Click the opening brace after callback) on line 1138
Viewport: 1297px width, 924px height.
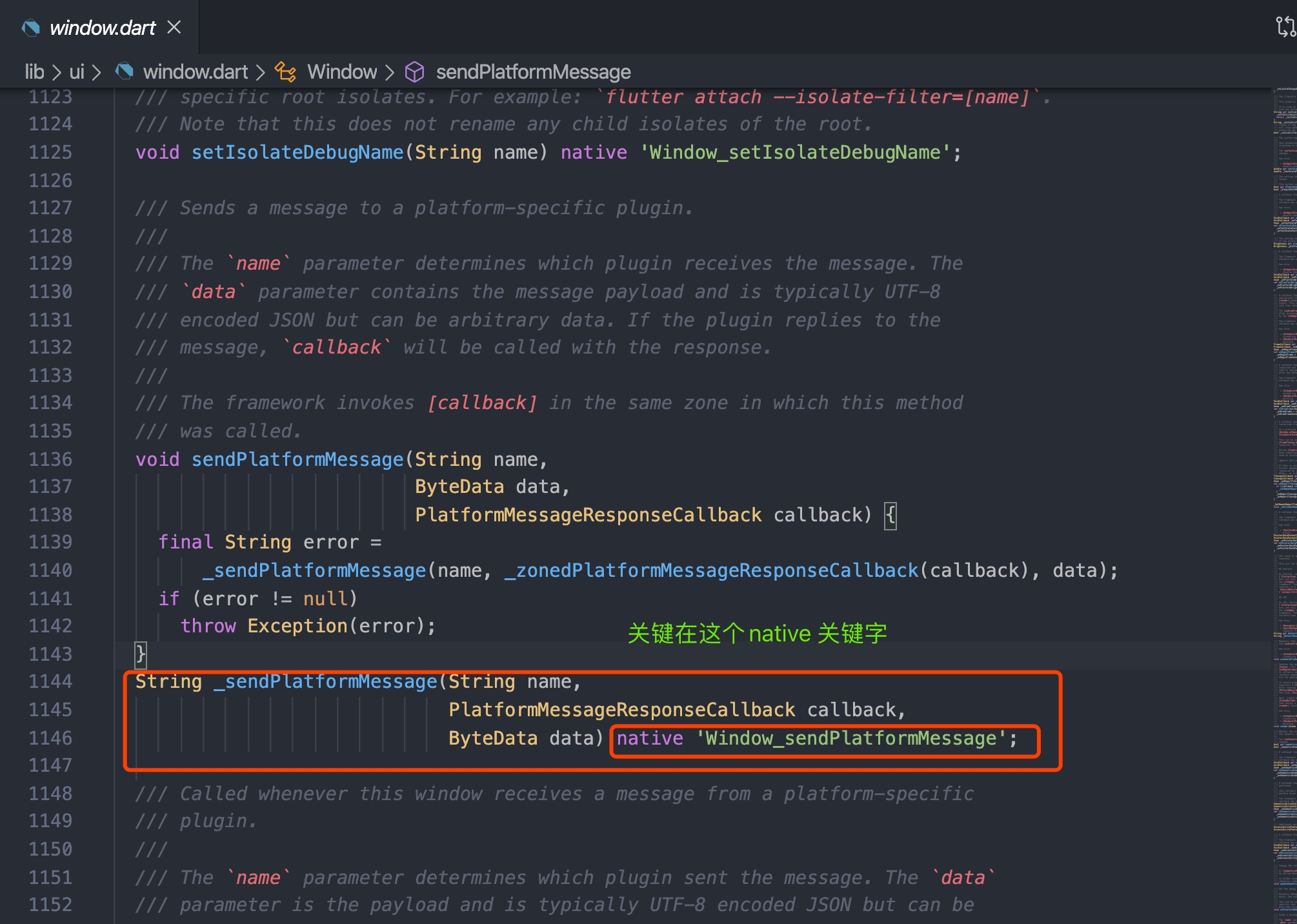890,515
